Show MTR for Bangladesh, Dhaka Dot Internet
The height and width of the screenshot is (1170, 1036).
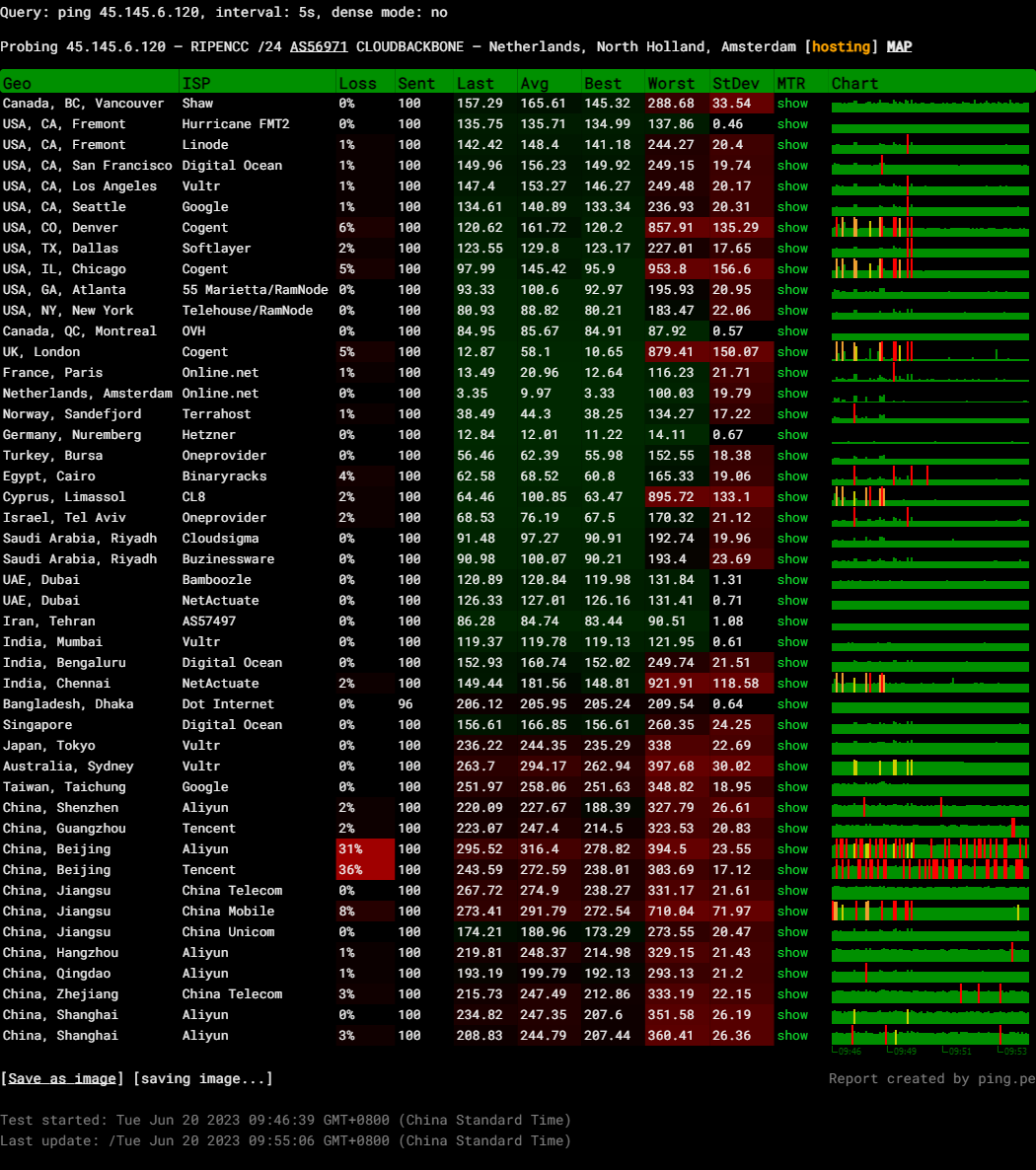point(792,703)
